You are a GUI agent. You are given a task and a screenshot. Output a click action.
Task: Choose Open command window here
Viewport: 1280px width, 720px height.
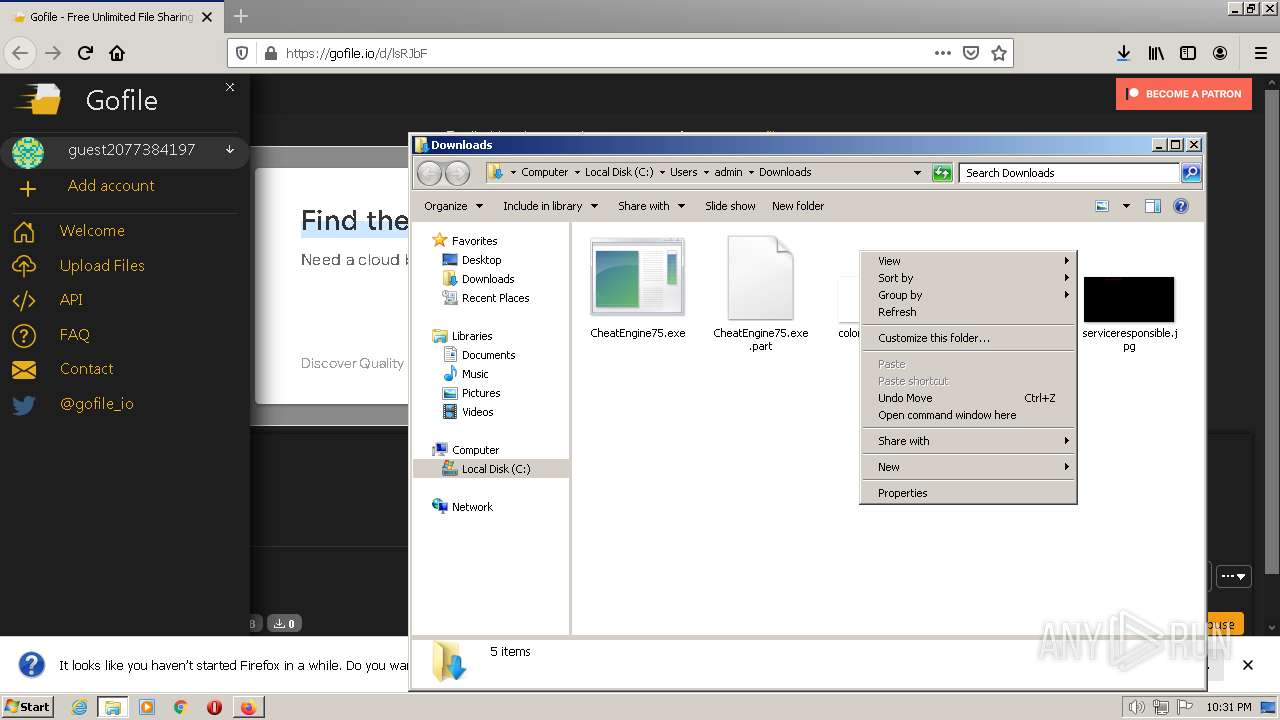(x=968, y=415)
